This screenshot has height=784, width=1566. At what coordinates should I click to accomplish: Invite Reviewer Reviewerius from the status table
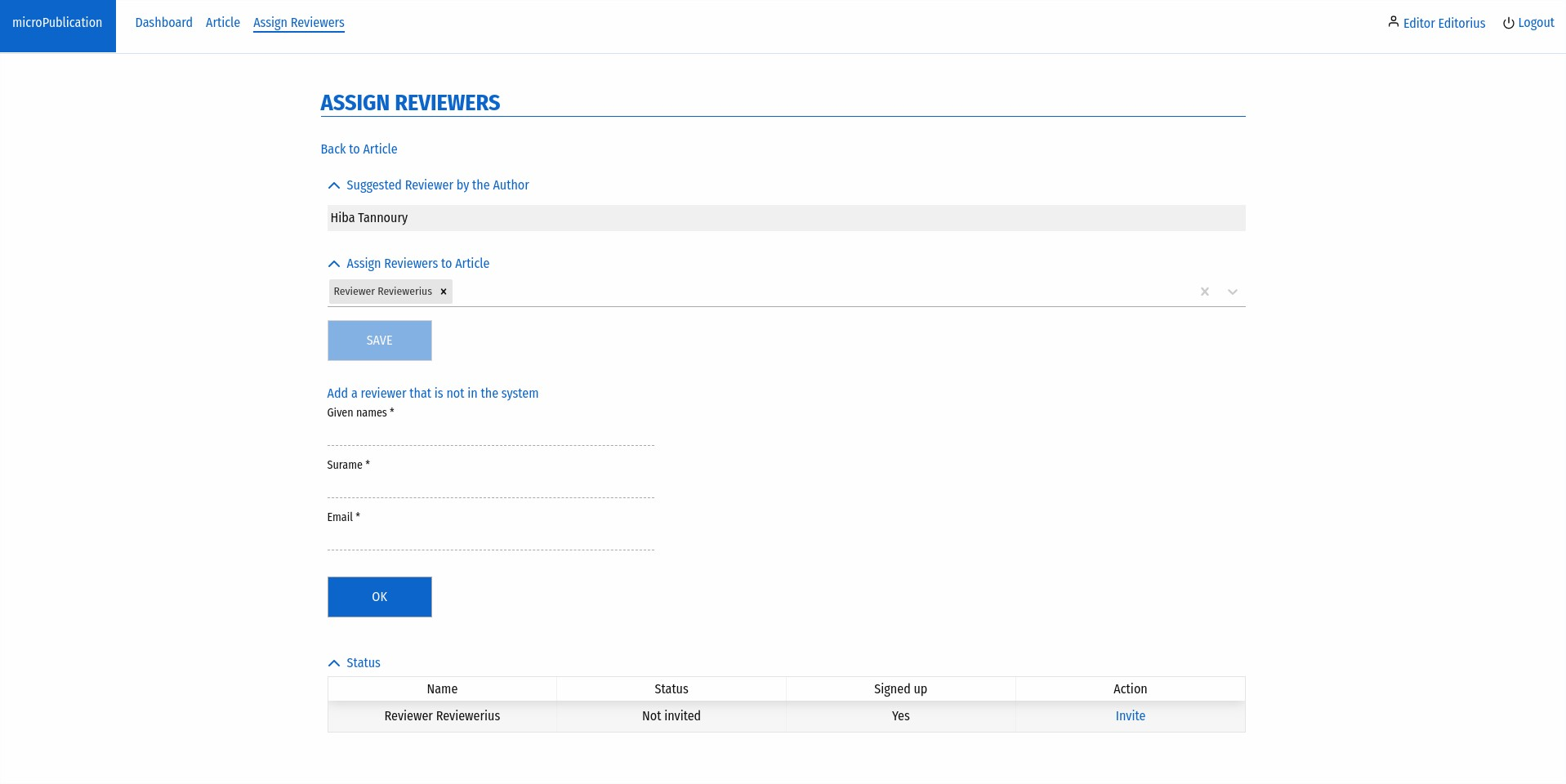(1130, 716)
